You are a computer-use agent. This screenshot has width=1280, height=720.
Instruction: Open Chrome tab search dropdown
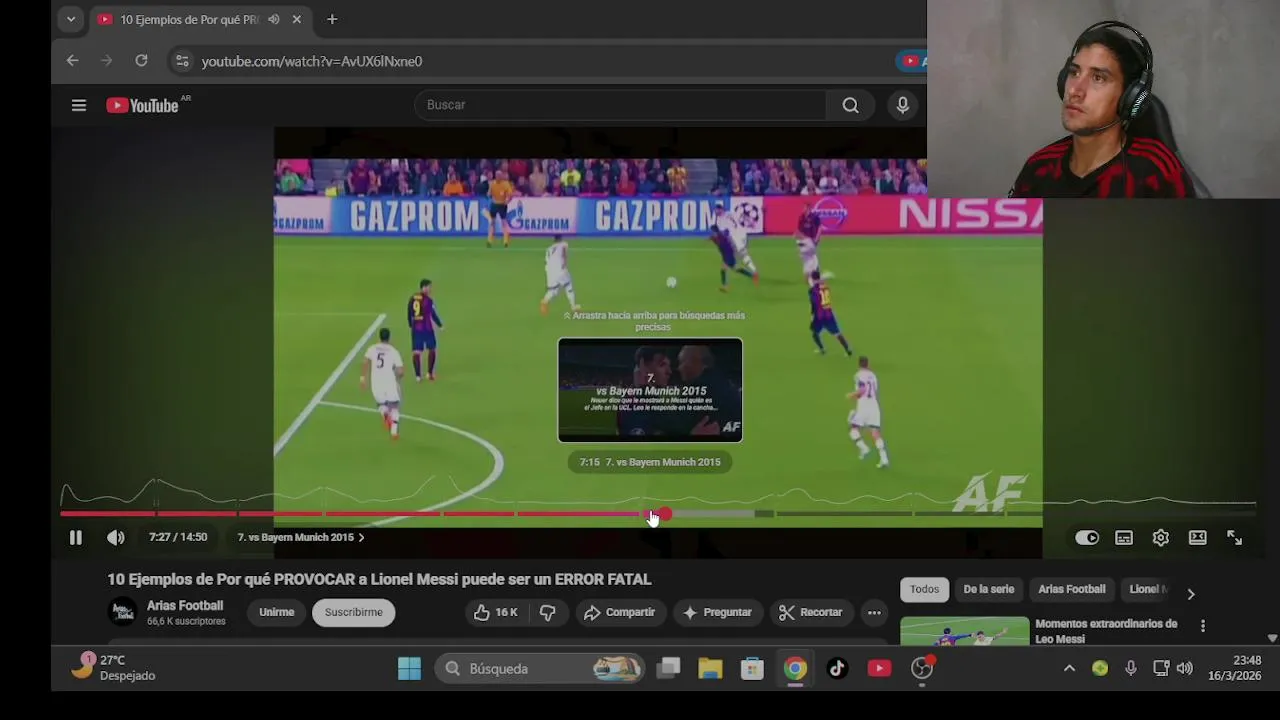click(x=70, y=19)
